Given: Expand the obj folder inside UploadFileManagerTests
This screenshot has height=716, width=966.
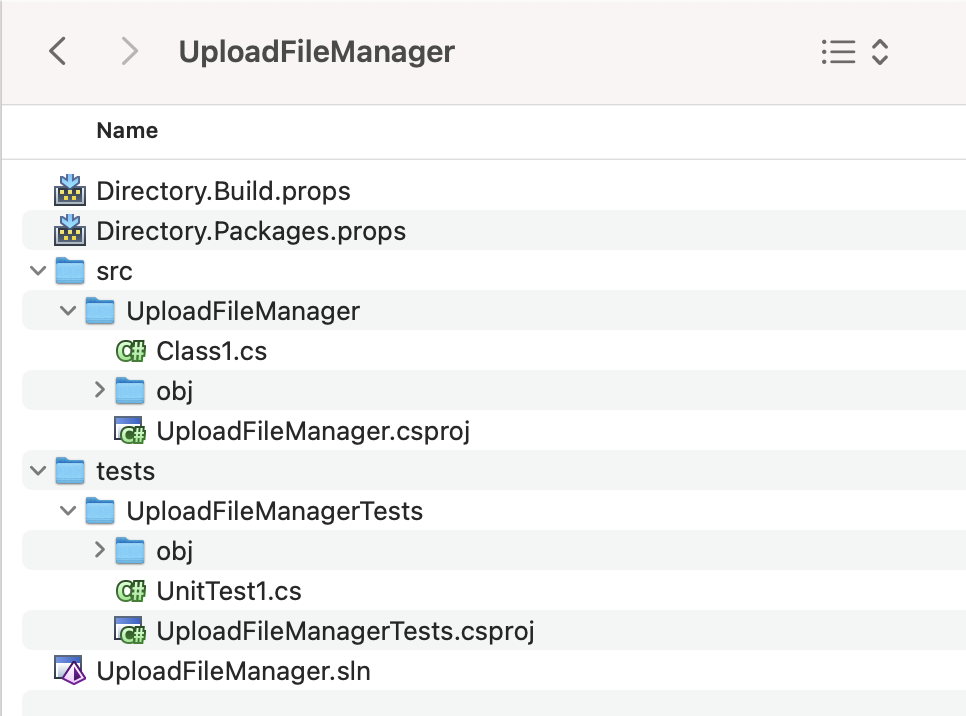Looking at the screenshot, I should point(98,550).
